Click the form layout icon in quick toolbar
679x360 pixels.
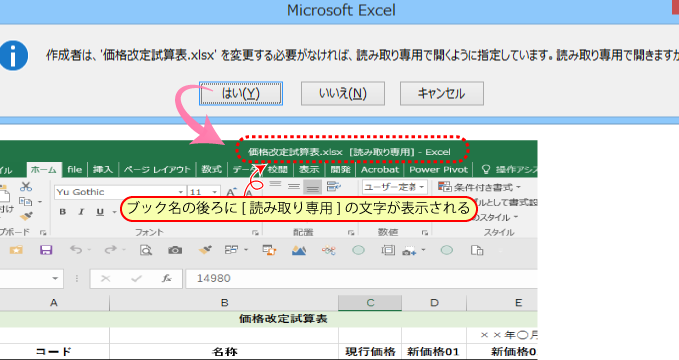232,250
